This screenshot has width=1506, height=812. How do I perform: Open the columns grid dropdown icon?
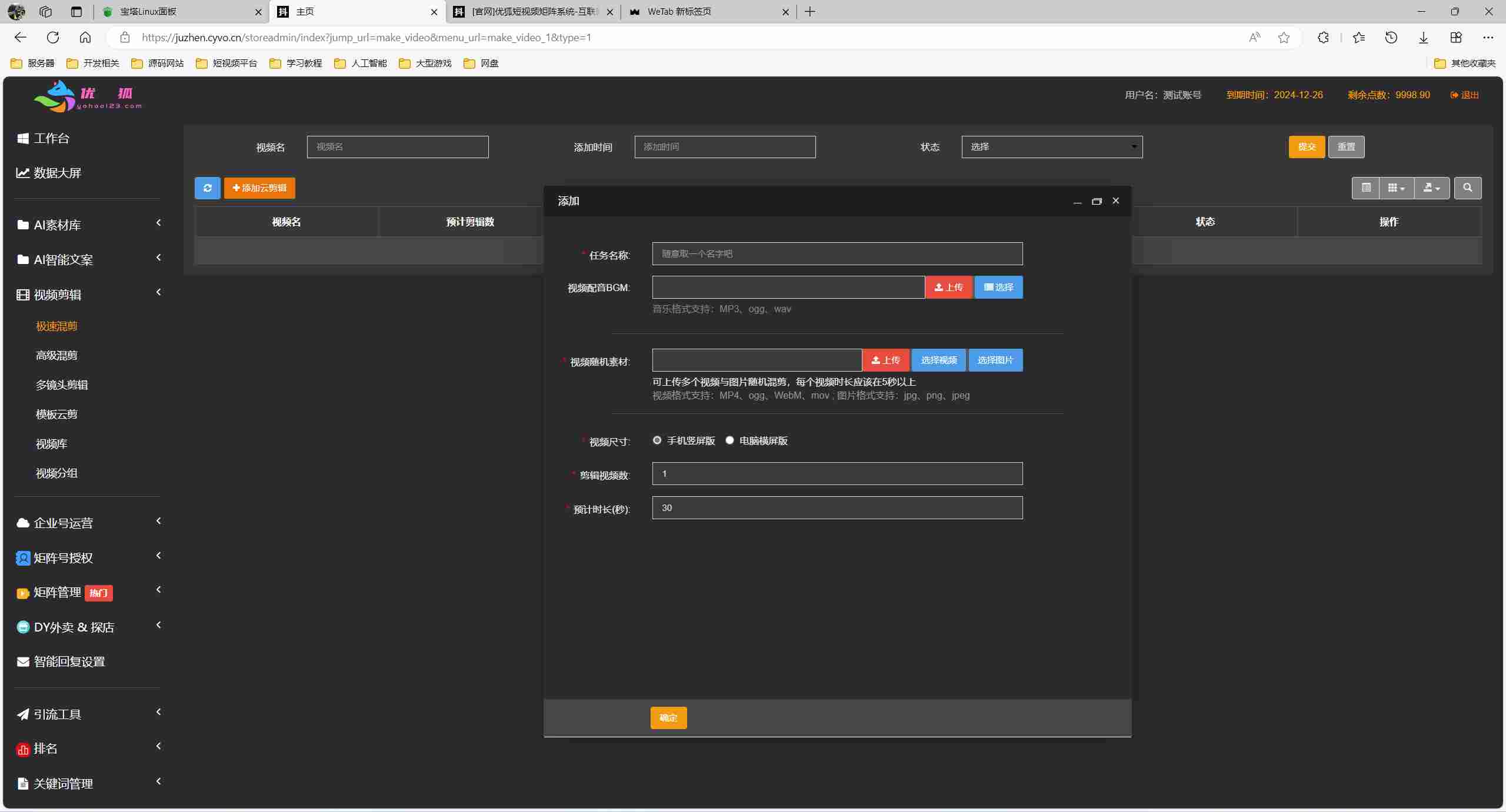coord(1396,188)
